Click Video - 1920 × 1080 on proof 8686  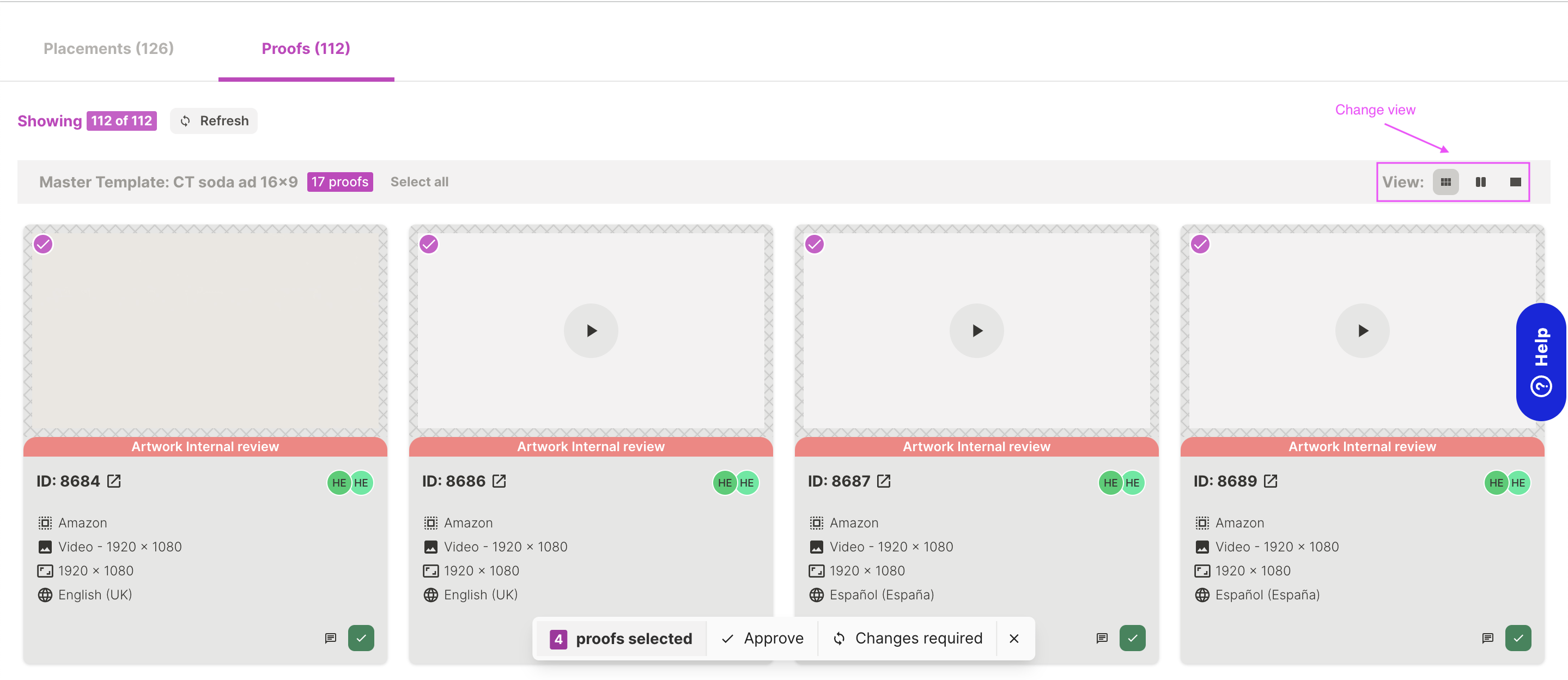[x=506, y=547]
